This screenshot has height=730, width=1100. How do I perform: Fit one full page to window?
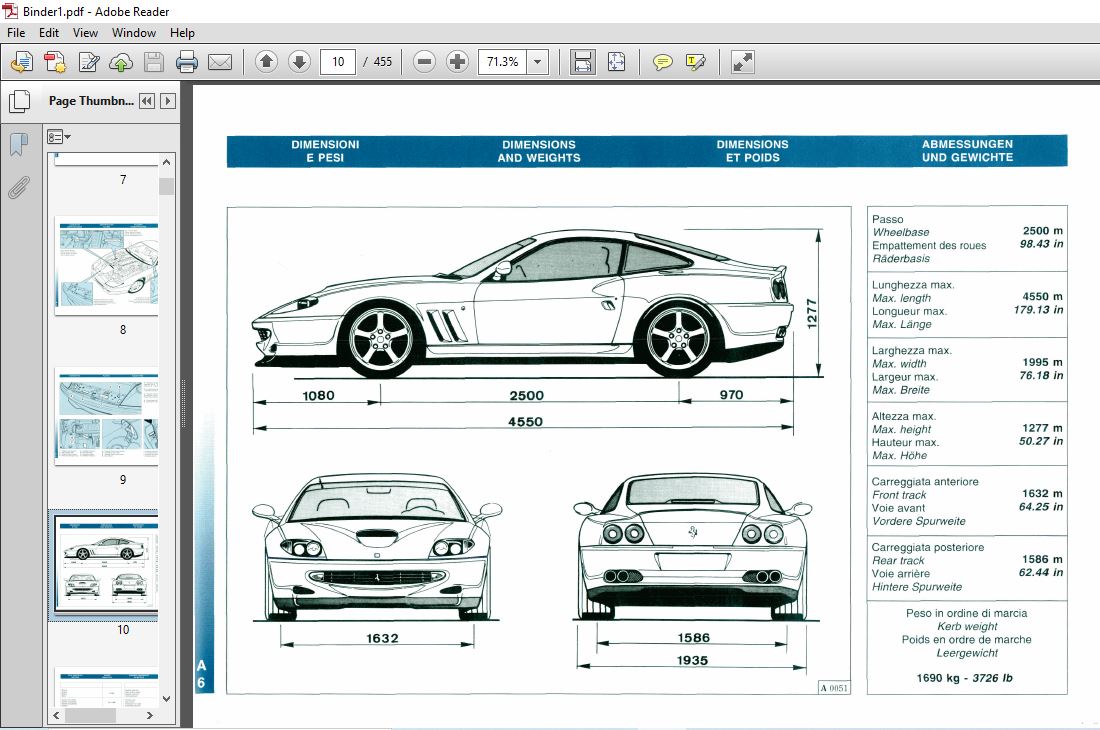click(616, 62)
